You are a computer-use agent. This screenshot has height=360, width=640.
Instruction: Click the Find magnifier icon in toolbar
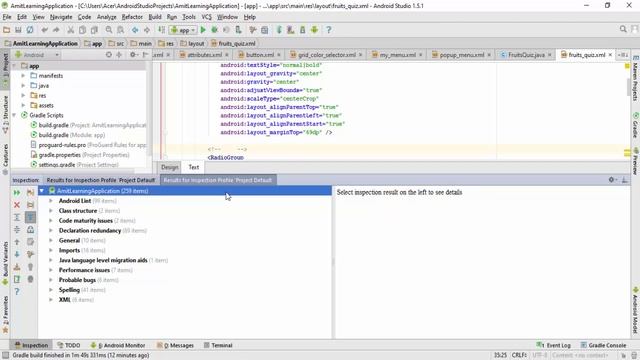tap(109, 30)
